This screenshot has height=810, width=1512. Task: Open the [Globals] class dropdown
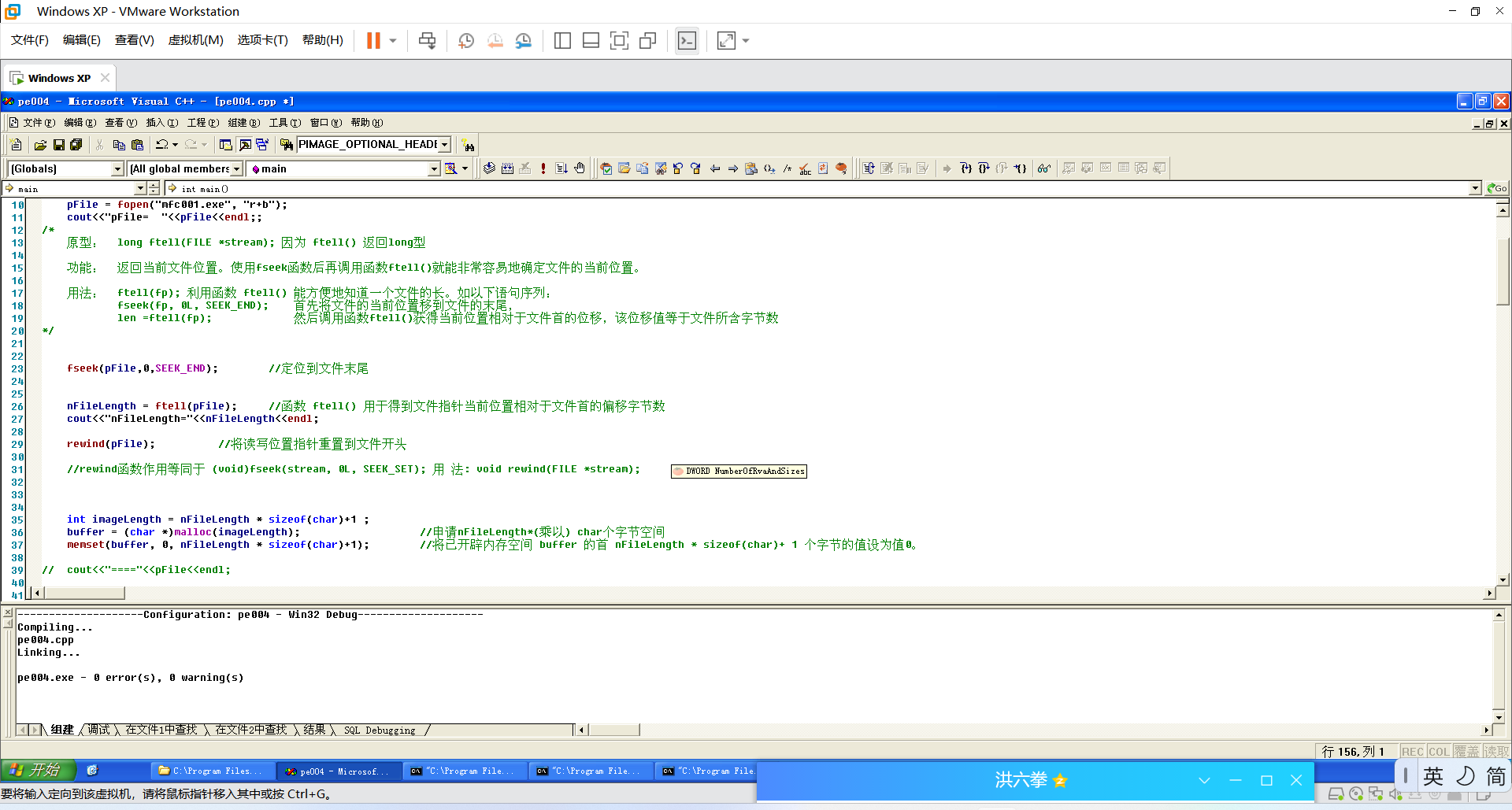click(117, 169)
